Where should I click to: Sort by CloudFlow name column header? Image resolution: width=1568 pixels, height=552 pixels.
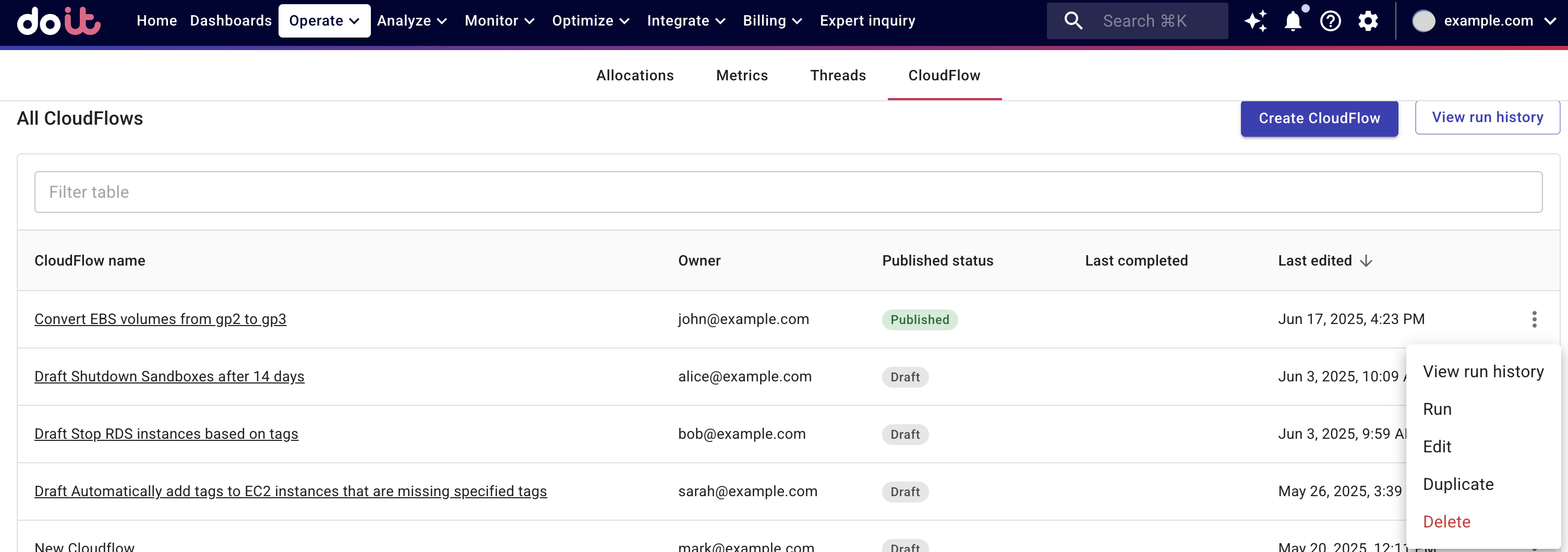[x=90, y=260]
